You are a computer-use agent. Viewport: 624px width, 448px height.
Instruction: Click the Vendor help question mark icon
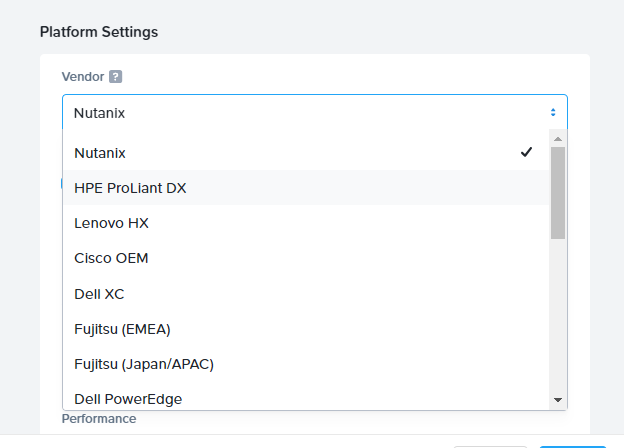click(115, 76)
